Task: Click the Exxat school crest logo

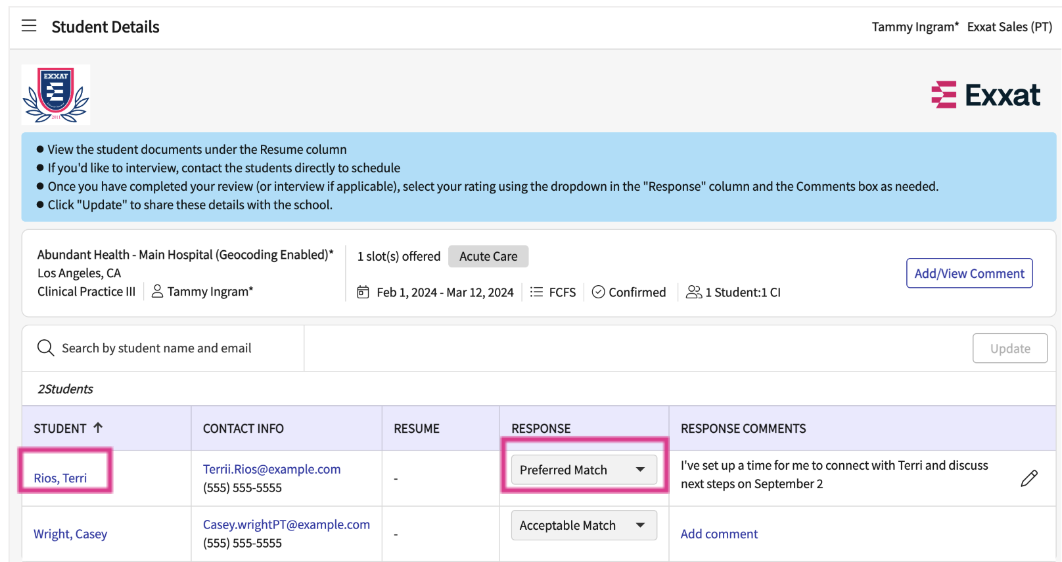Action: click(x=55, y=95)
